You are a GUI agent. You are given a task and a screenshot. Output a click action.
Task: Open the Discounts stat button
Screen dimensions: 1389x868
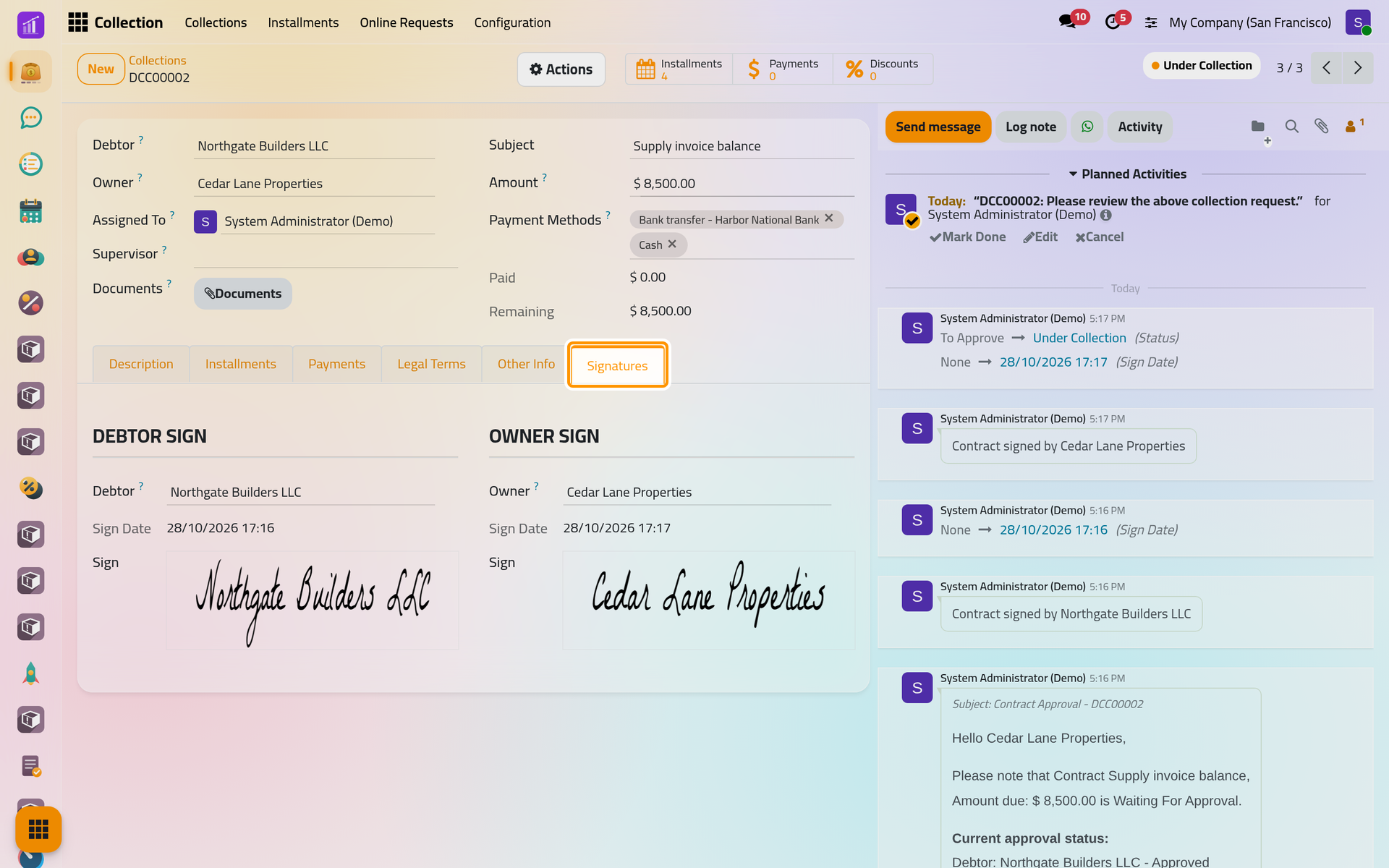(883, 69)
